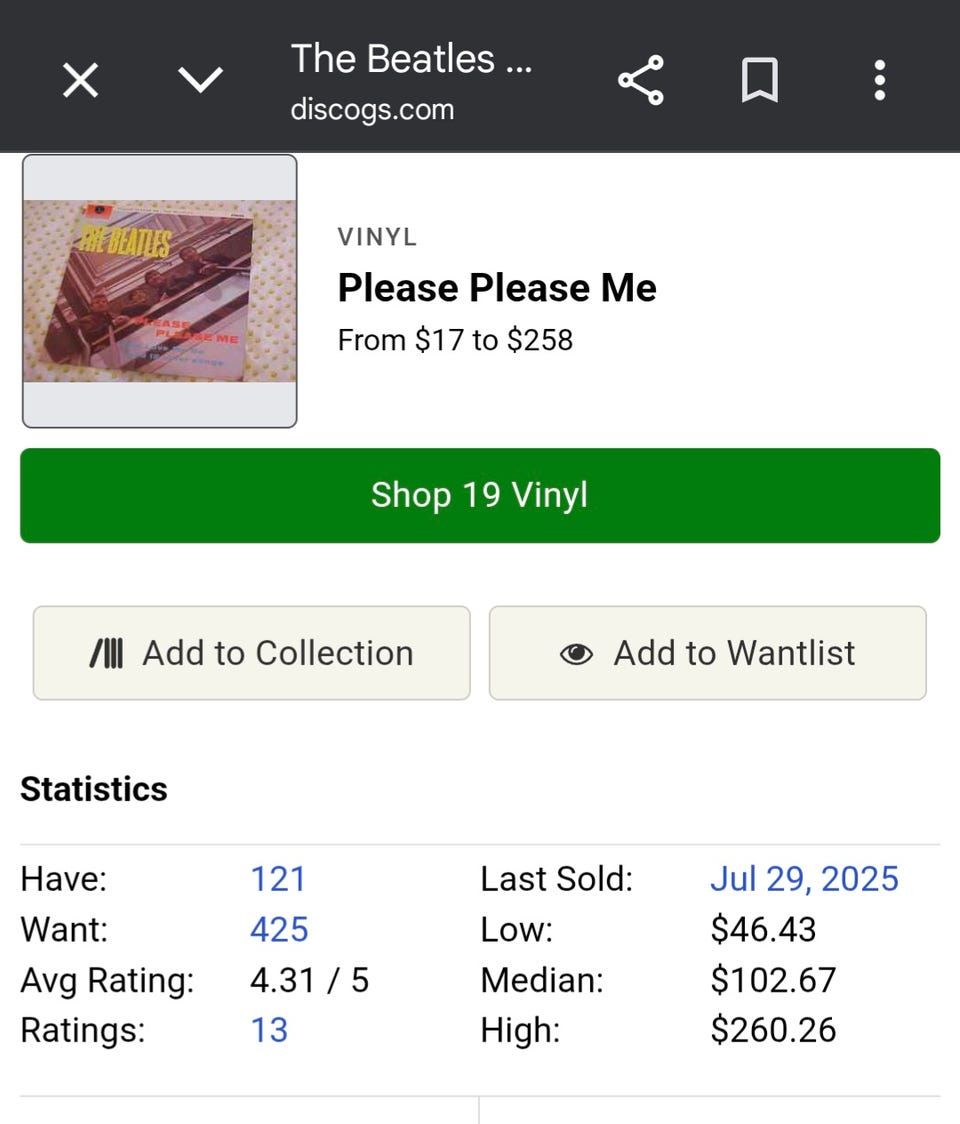The height and width of the screenshot is (1124, 960).
Task: Open the Have count 121 link
Action: 278,879
